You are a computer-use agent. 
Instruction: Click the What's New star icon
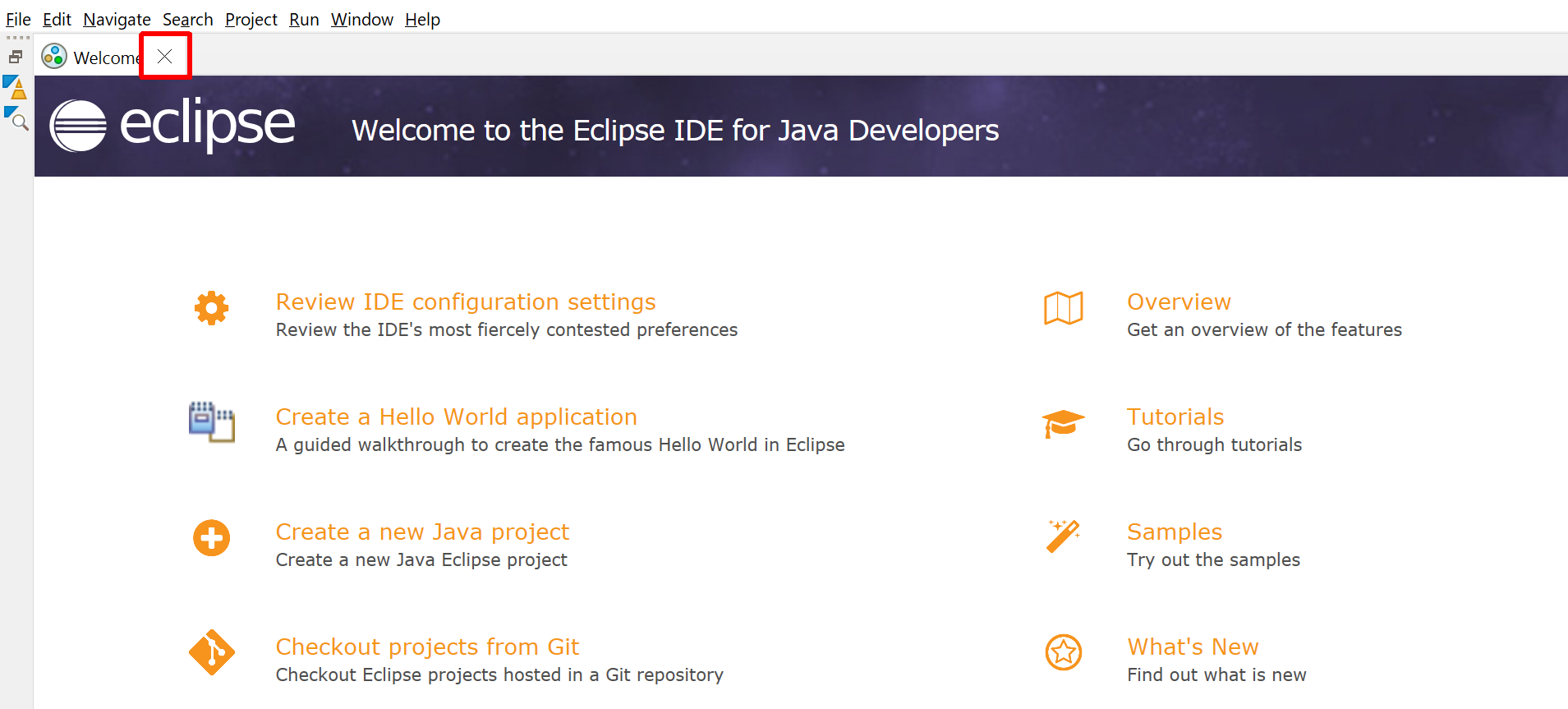(x=1064, y=652)
